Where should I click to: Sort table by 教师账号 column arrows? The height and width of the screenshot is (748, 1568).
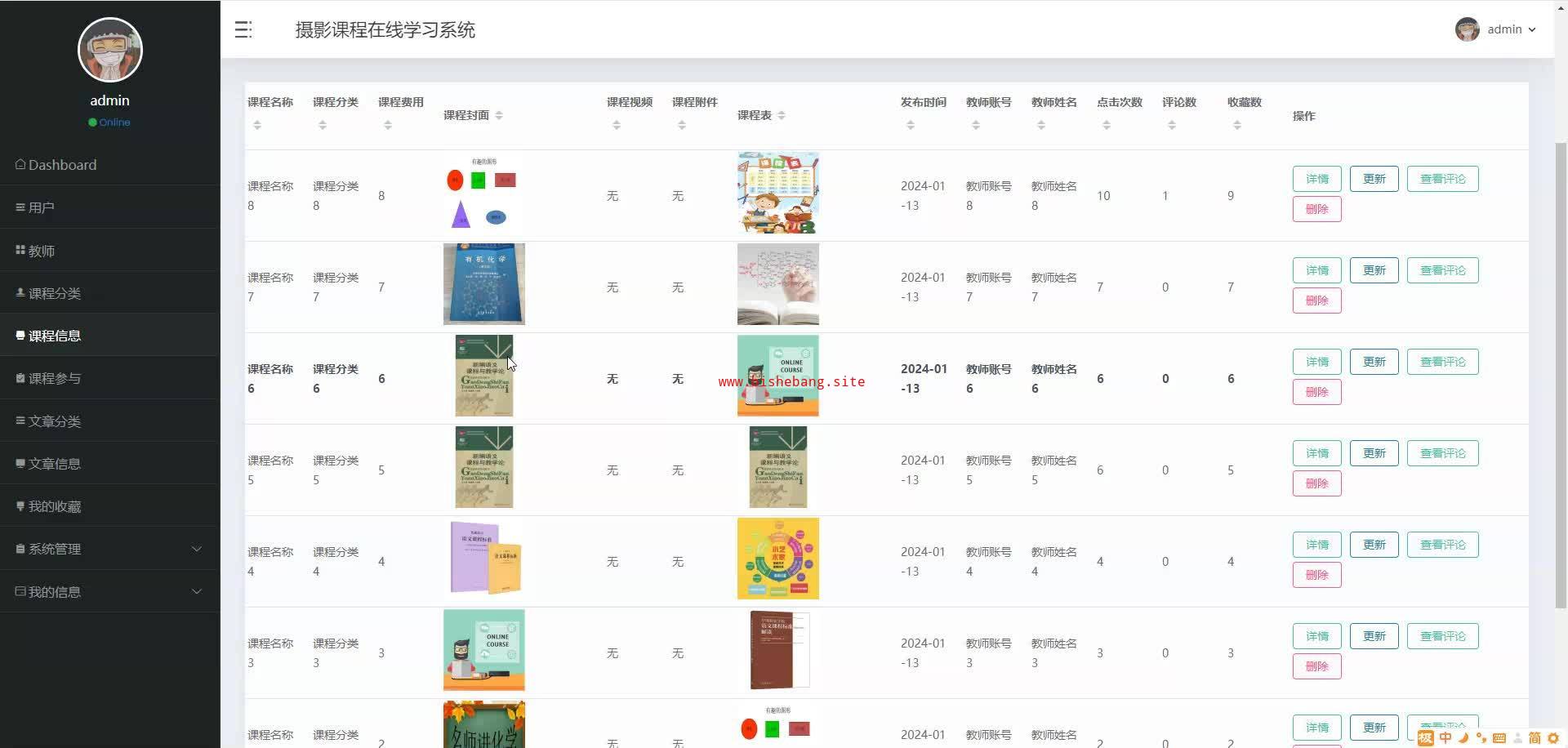pos(976,125)
